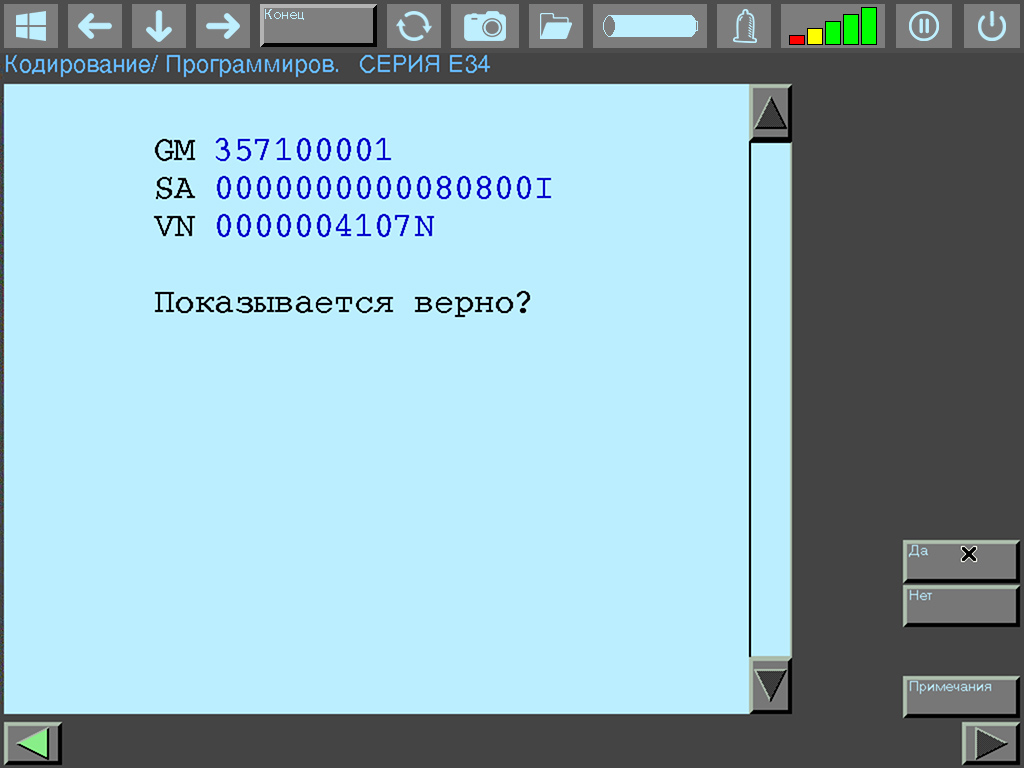Click the power off icon
This screenshot has height=768, width=1024.
(x=991, y=26)
